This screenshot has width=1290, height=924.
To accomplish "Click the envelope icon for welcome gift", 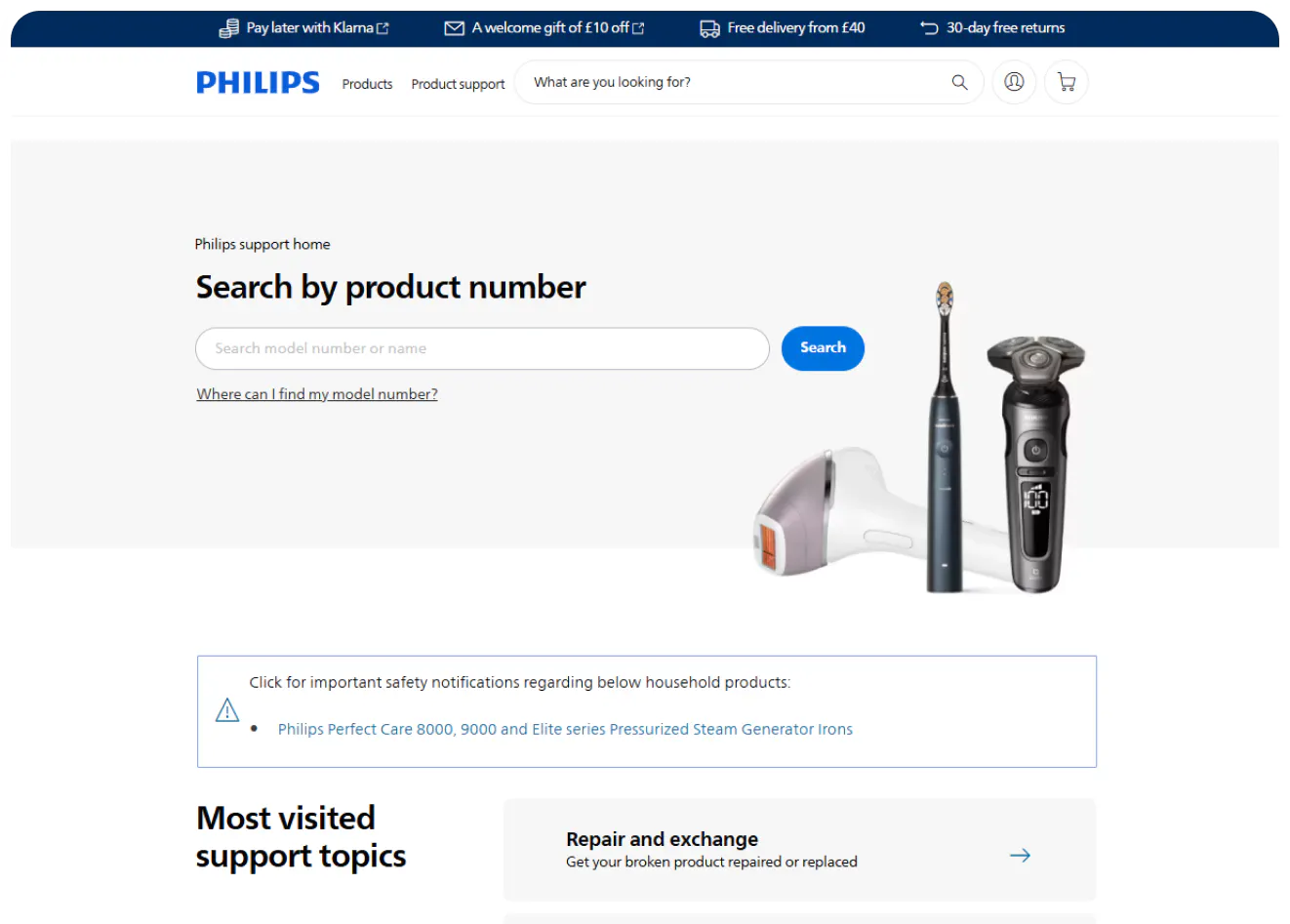I will coord(454,28).
